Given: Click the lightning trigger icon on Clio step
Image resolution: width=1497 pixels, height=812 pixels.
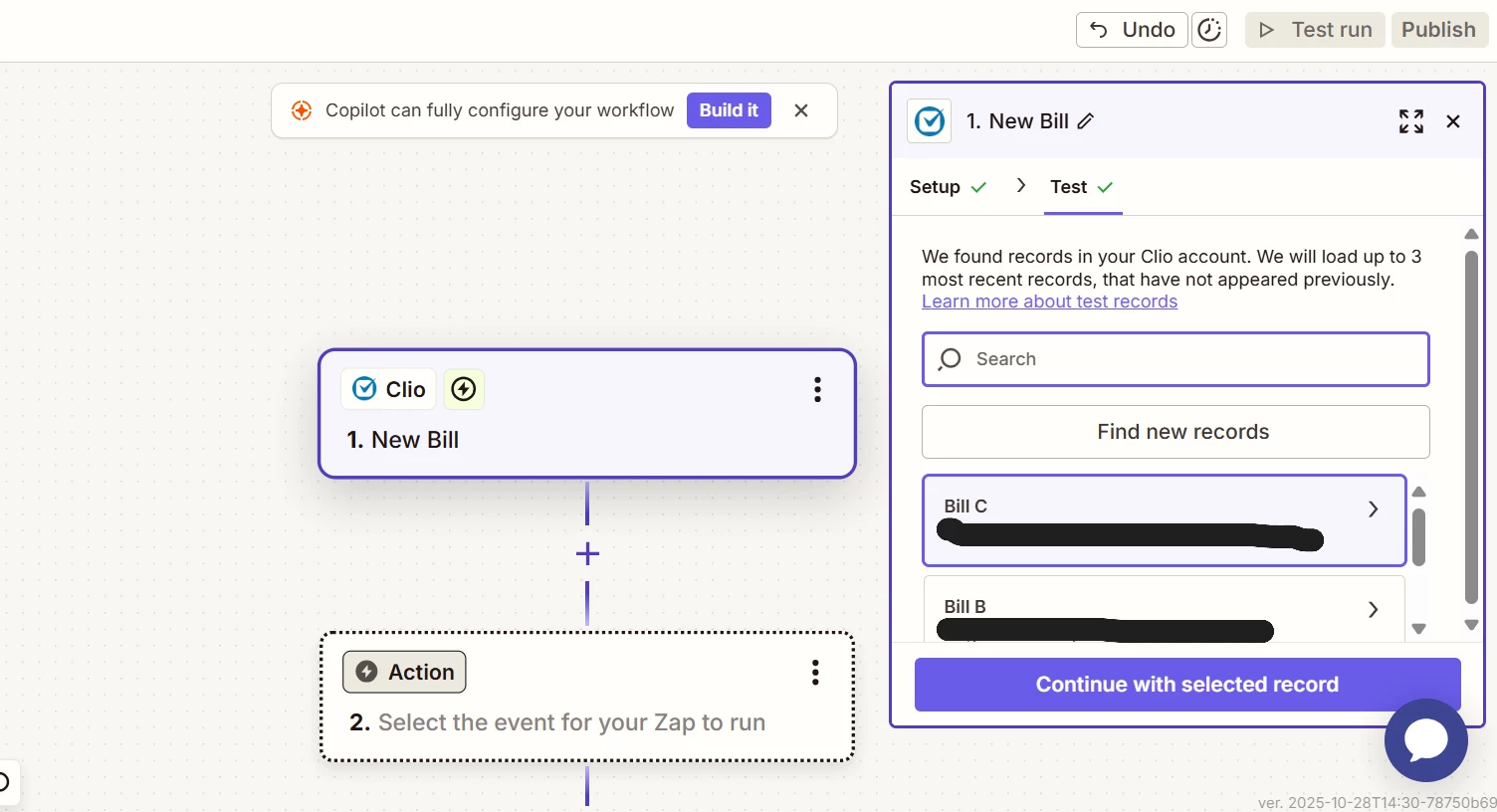Looking at the screenshot, I should point(464,389).
